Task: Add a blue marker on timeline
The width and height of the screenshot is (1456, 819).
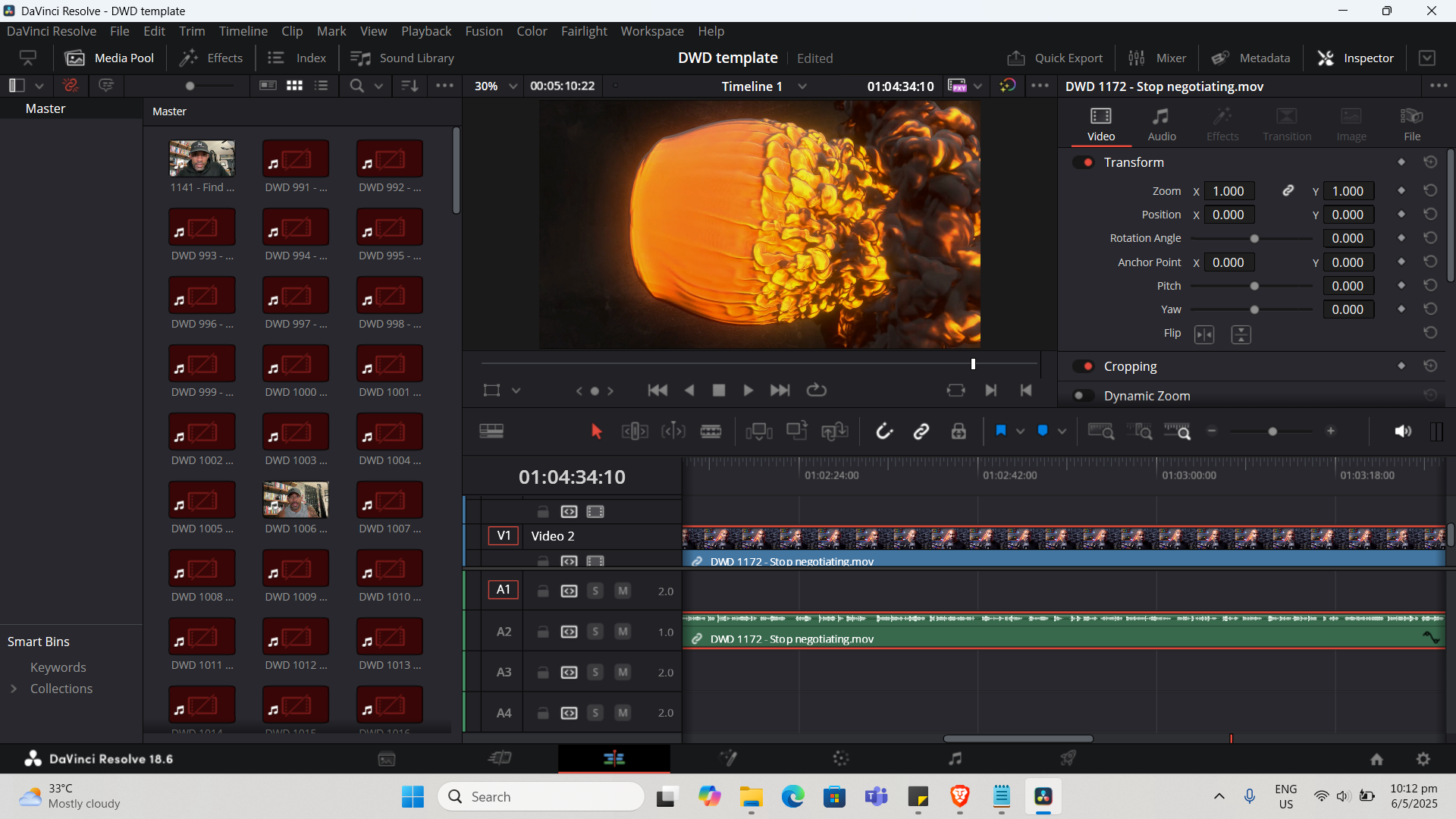Action: (x=1043, y=431)
